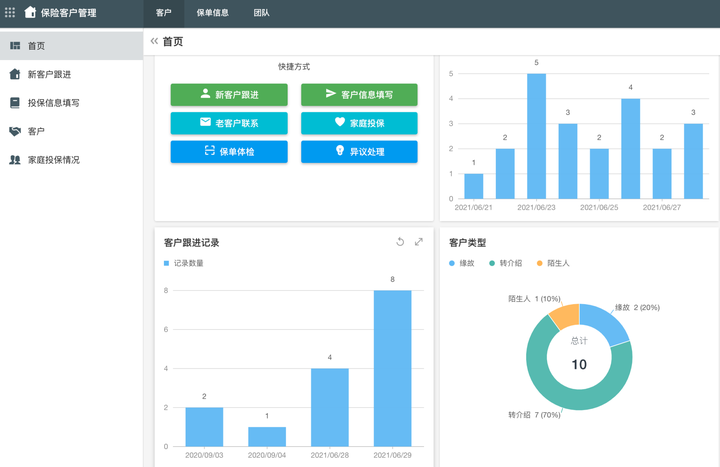Collapse the sidebar with double chevron
Image resolution: width=720 pixels, height=467 pixels.
tap(154, 41)
